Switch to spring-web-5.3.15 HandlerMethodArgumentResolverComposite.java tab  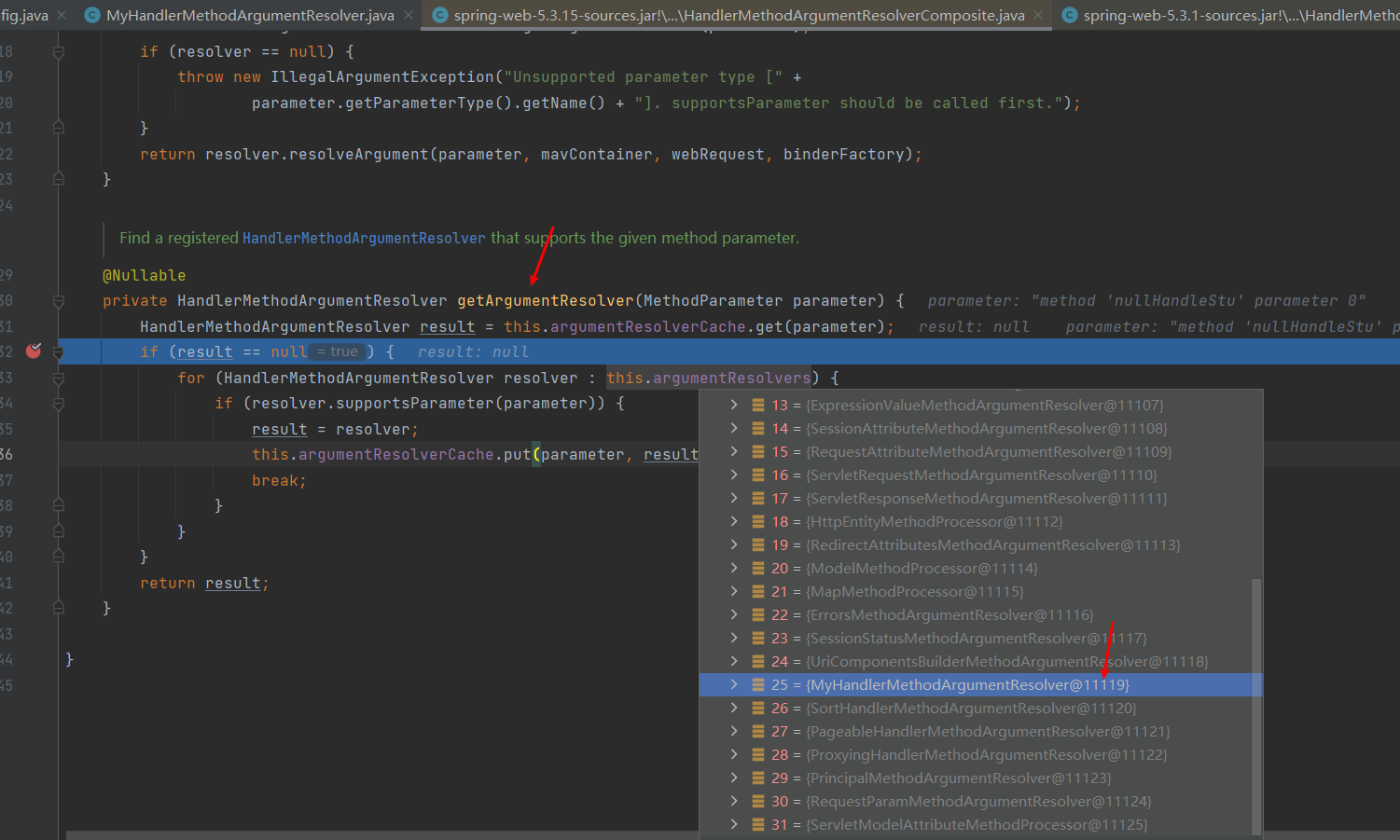coord(739,15)
